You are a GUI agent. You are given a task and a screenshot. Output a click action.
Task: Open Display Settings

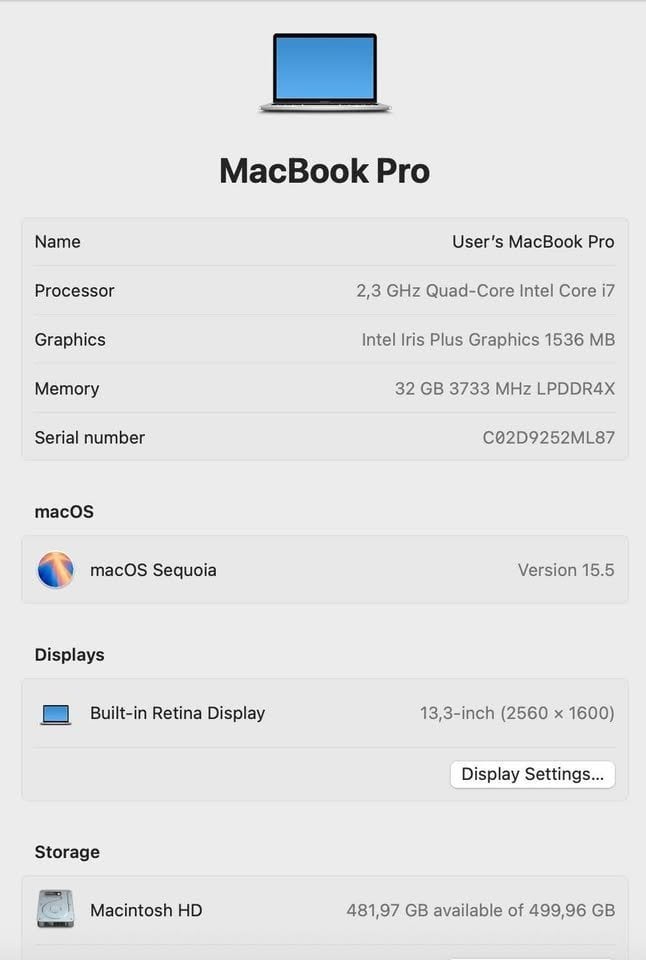533,774
